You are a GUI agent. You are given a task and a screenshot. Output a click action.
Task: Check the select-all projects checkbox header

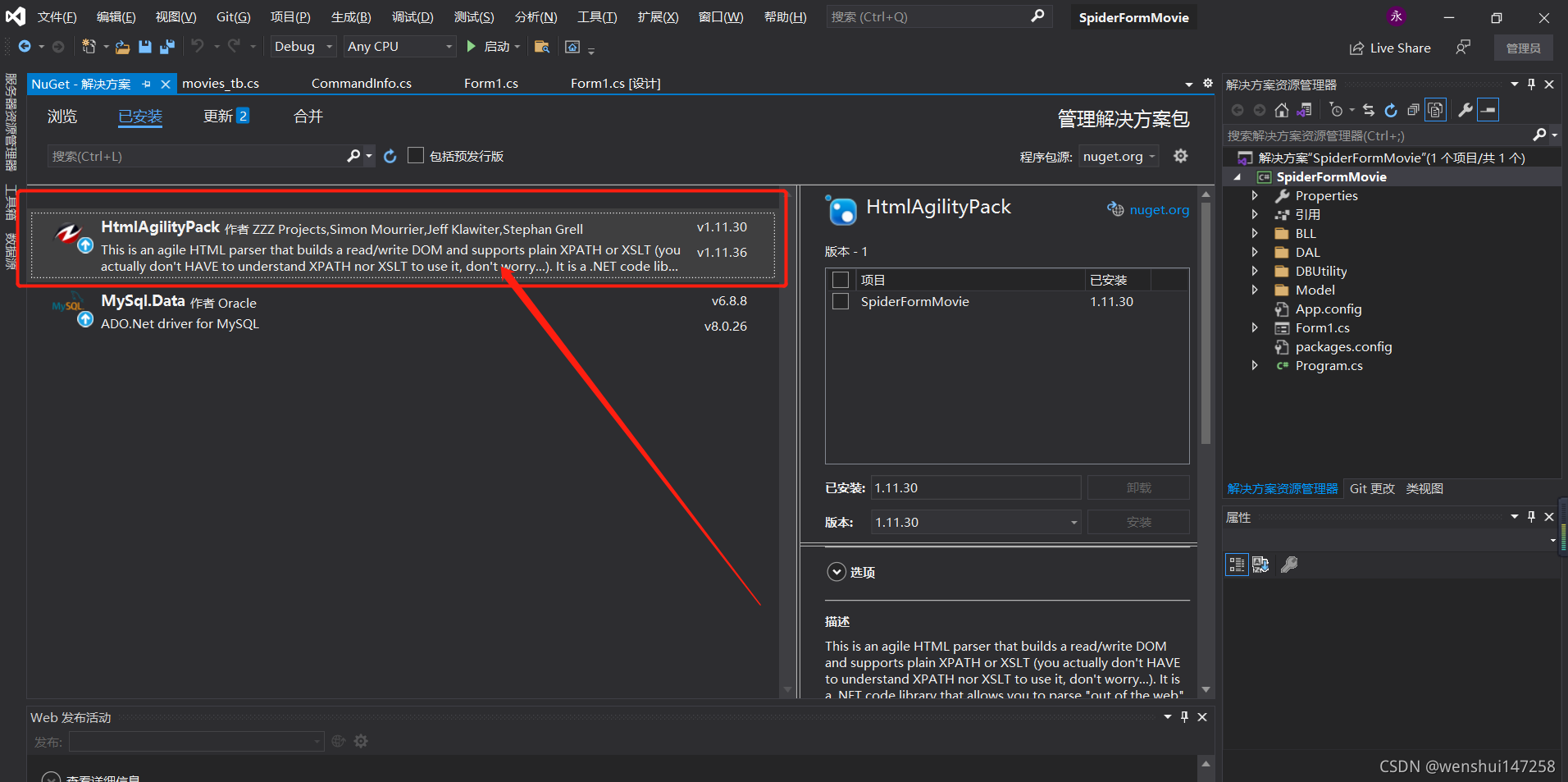point(841,280)
